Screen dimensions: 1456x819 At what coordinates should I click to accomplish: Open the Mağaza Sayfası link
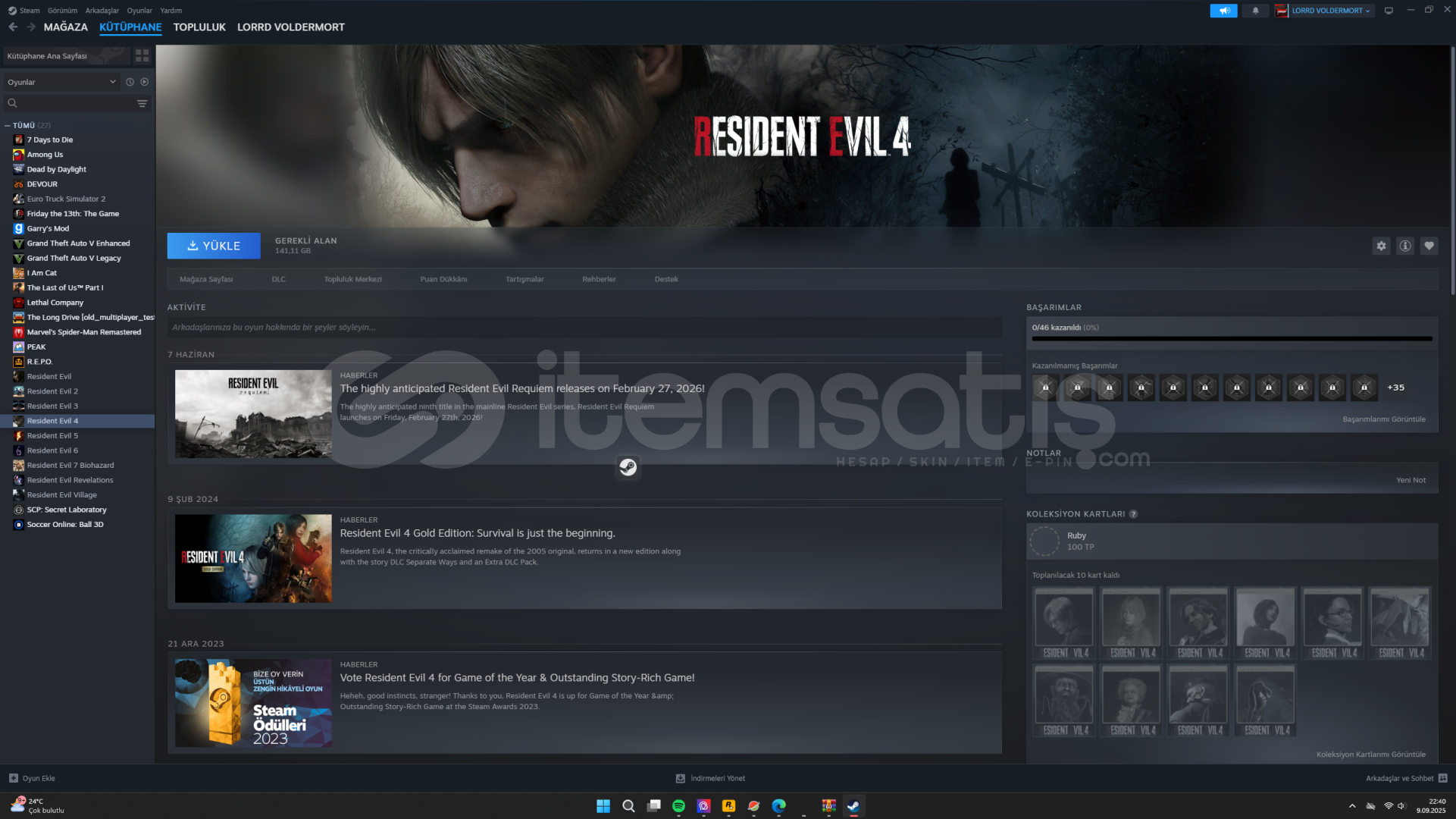[206, 279]
